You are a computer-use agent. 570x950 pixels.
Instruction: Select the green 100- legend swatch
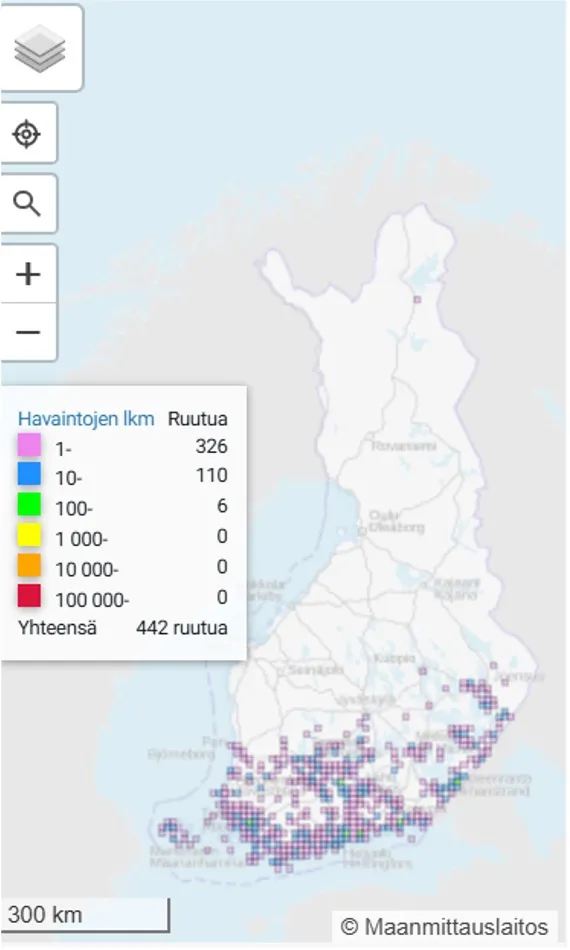tap(29, 504)
